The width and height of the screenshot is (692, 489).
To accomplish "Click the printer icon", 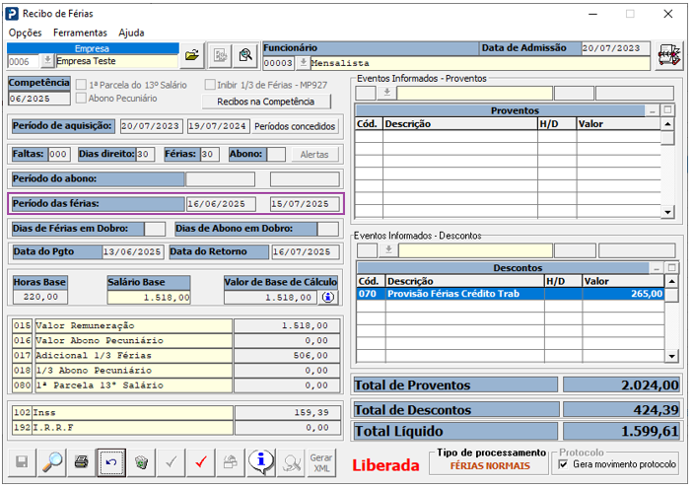I will (x=81, y=462).
